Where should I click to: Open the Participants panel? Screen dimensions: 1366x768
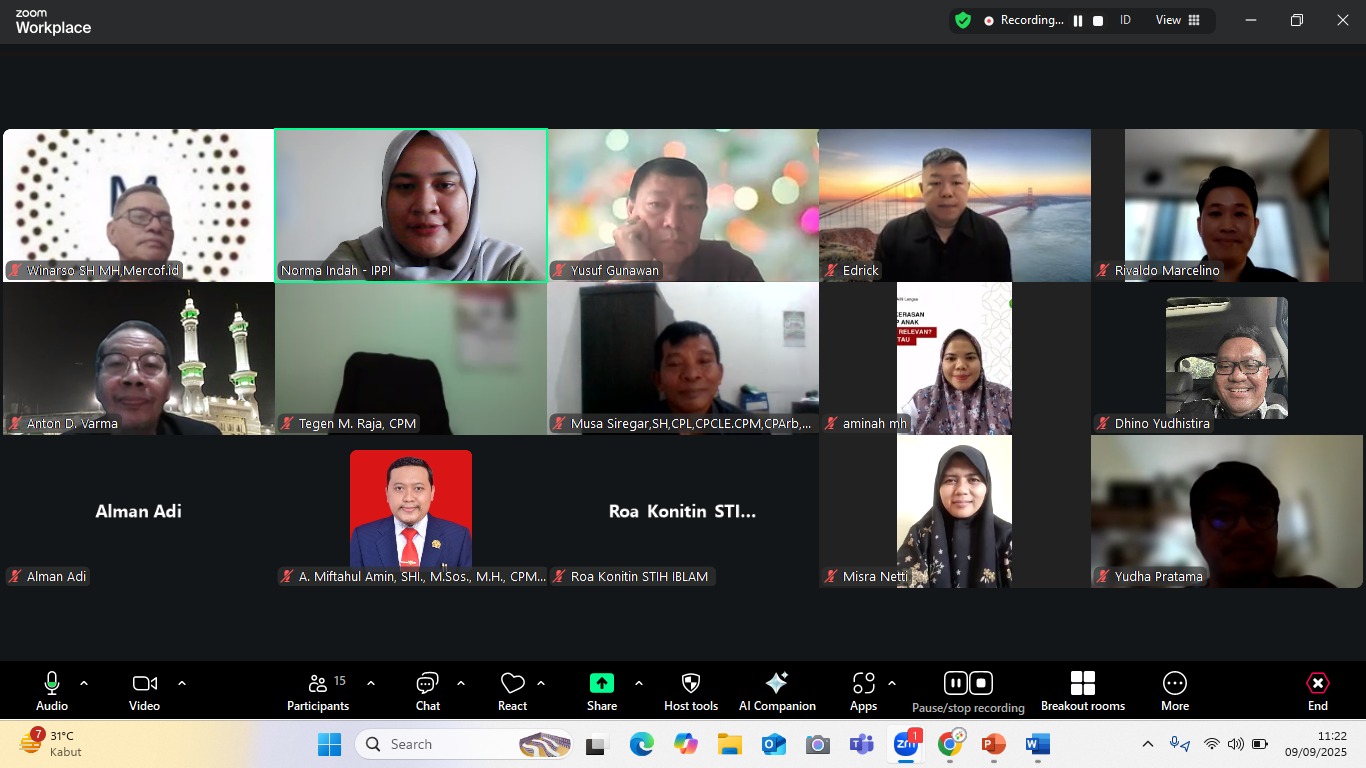pyautogui.click(x=318, y=691)
